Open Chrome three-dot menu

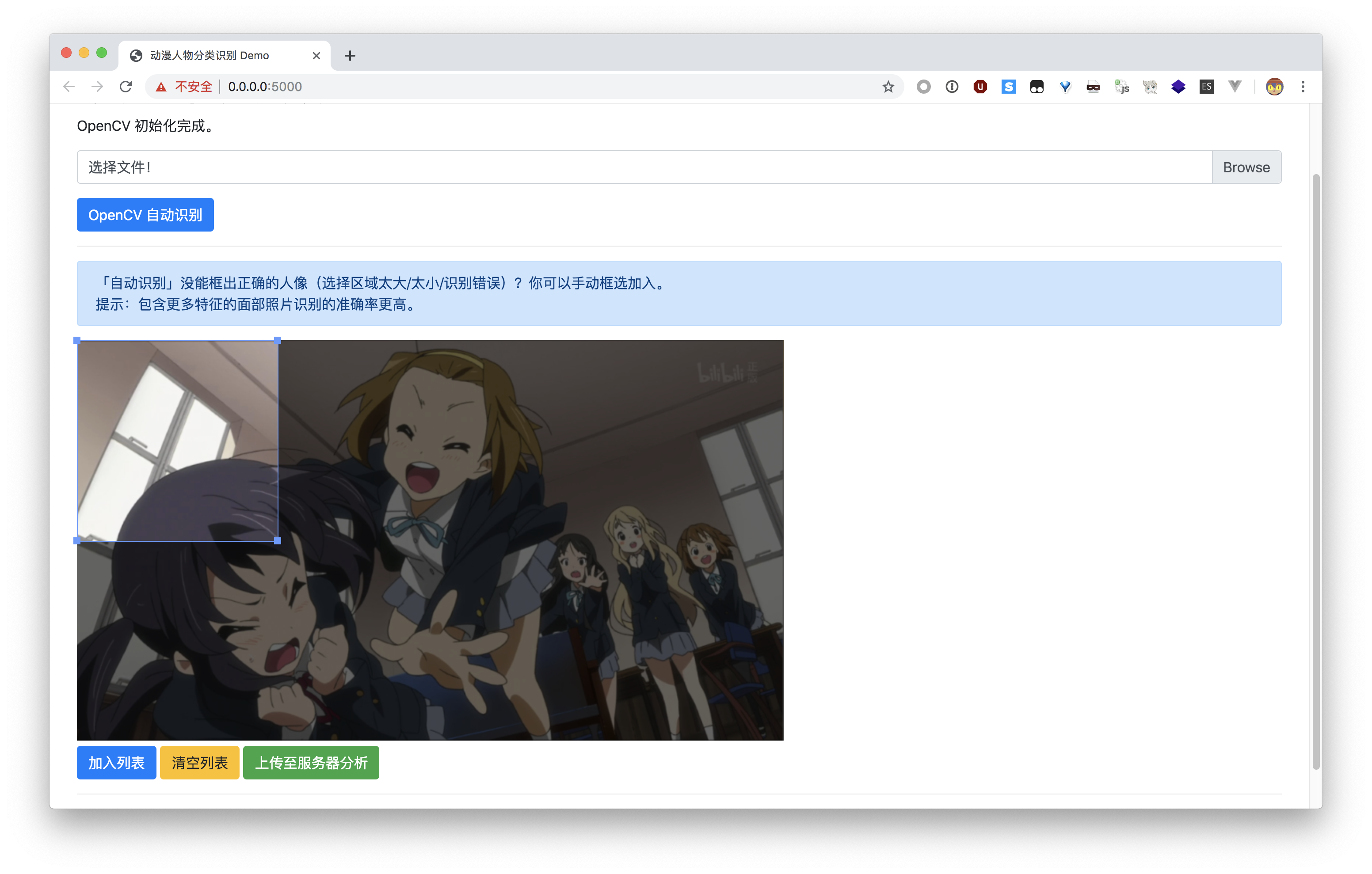tap(1303, 87)
